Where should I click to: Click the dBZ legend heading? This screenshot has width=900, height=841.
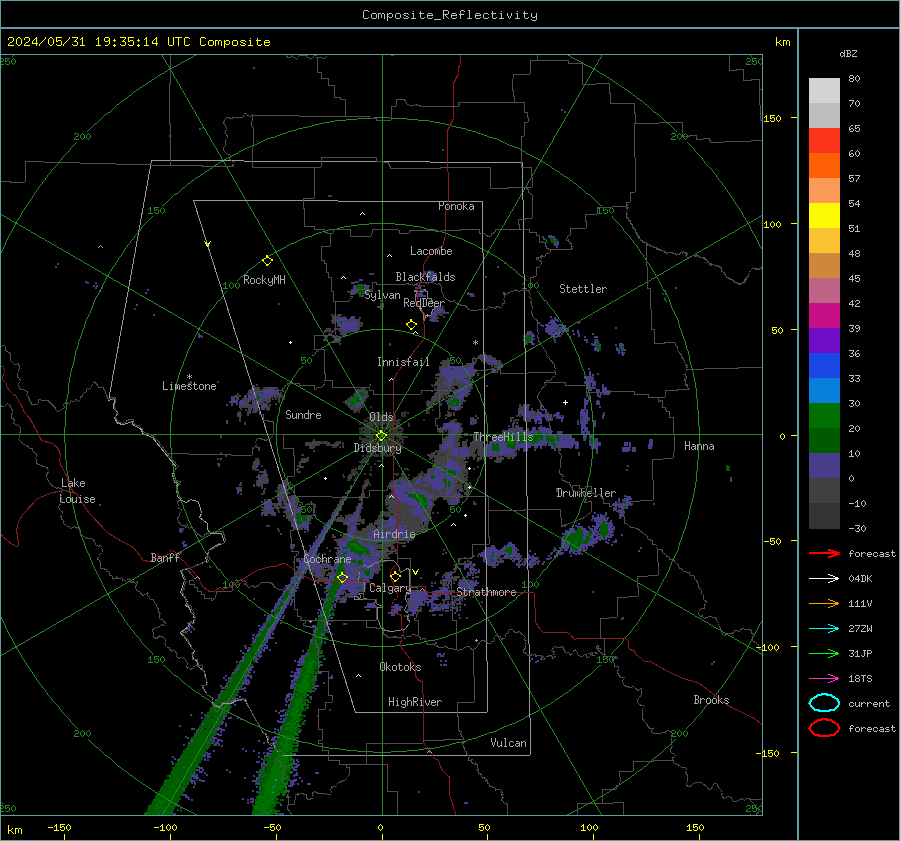pos(848,53)
